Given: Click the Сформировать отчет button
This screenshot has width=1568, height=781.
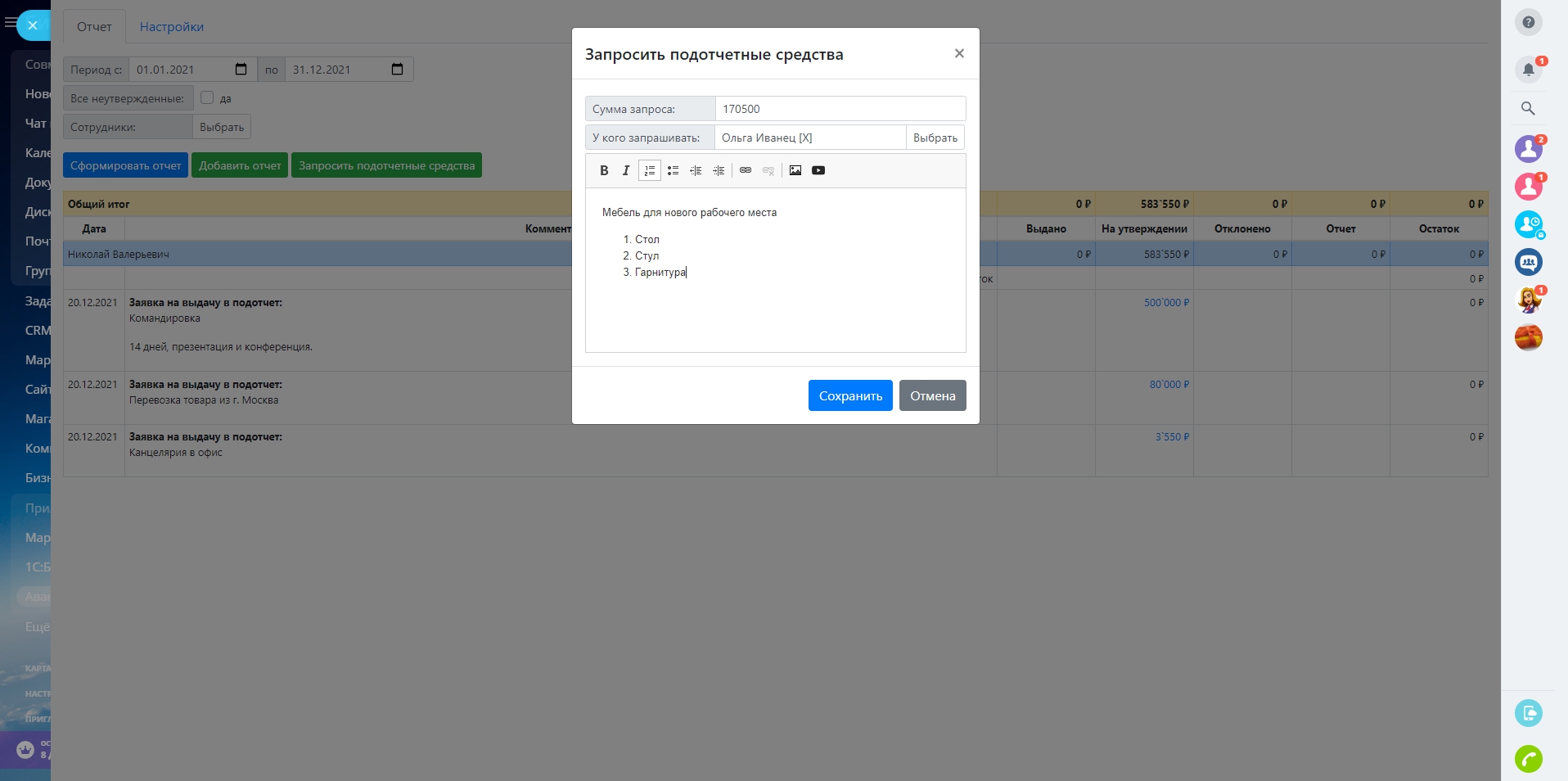Looking at the screenshot, I should click(126, 165).
